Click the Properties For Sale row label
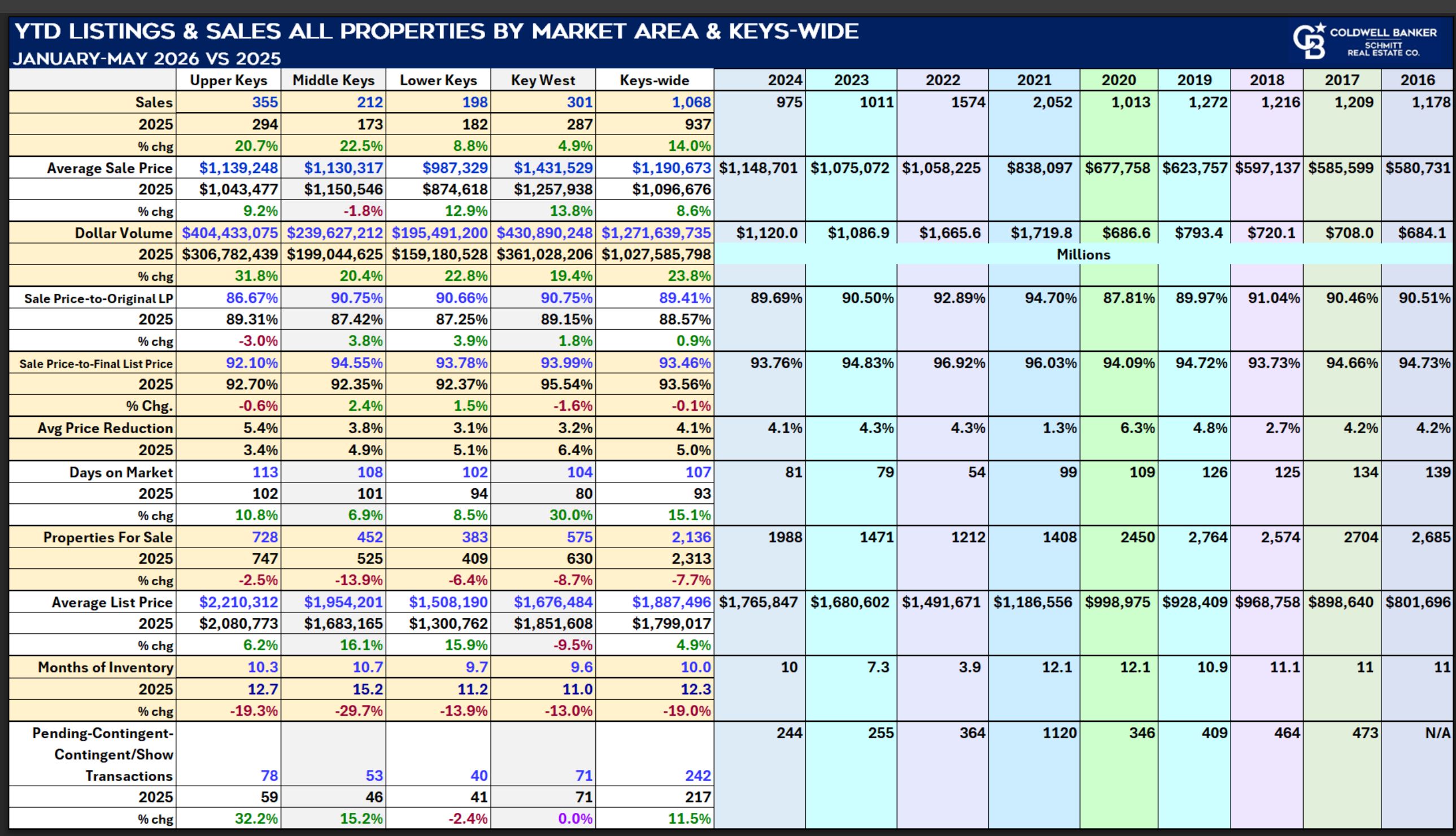The width and height of the screenshot is (1456, 836). (x=107, y=537)
